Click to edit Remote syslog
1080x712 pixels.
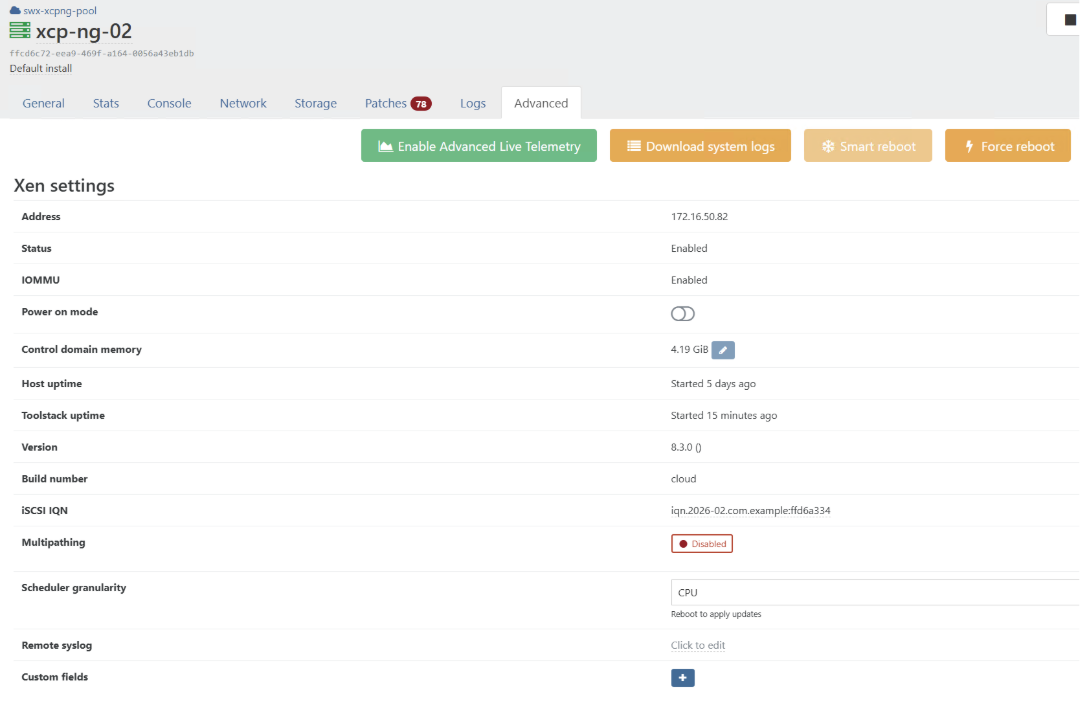698,645
